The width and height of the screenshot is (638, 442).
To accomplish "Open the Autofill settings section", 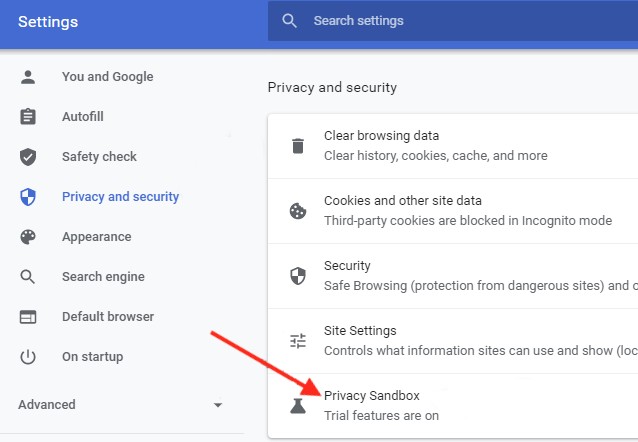I will [x=83, y=116].
